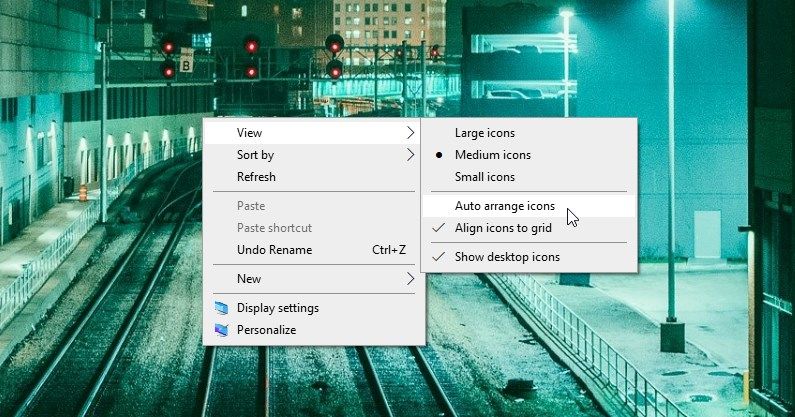
Task: Click the grayed-out Paste entry
Action: (314, 206)
